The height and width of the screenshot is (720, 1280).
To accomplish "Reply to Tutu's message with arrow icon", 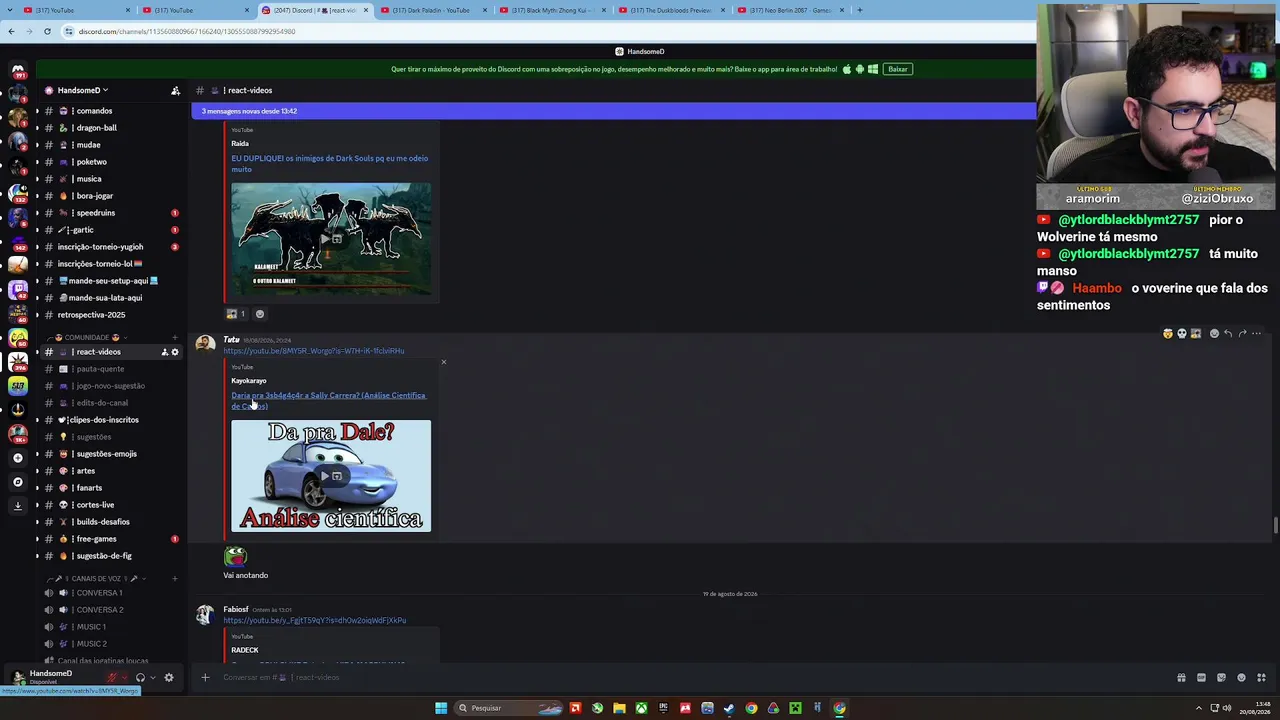I will [1228, 334].
